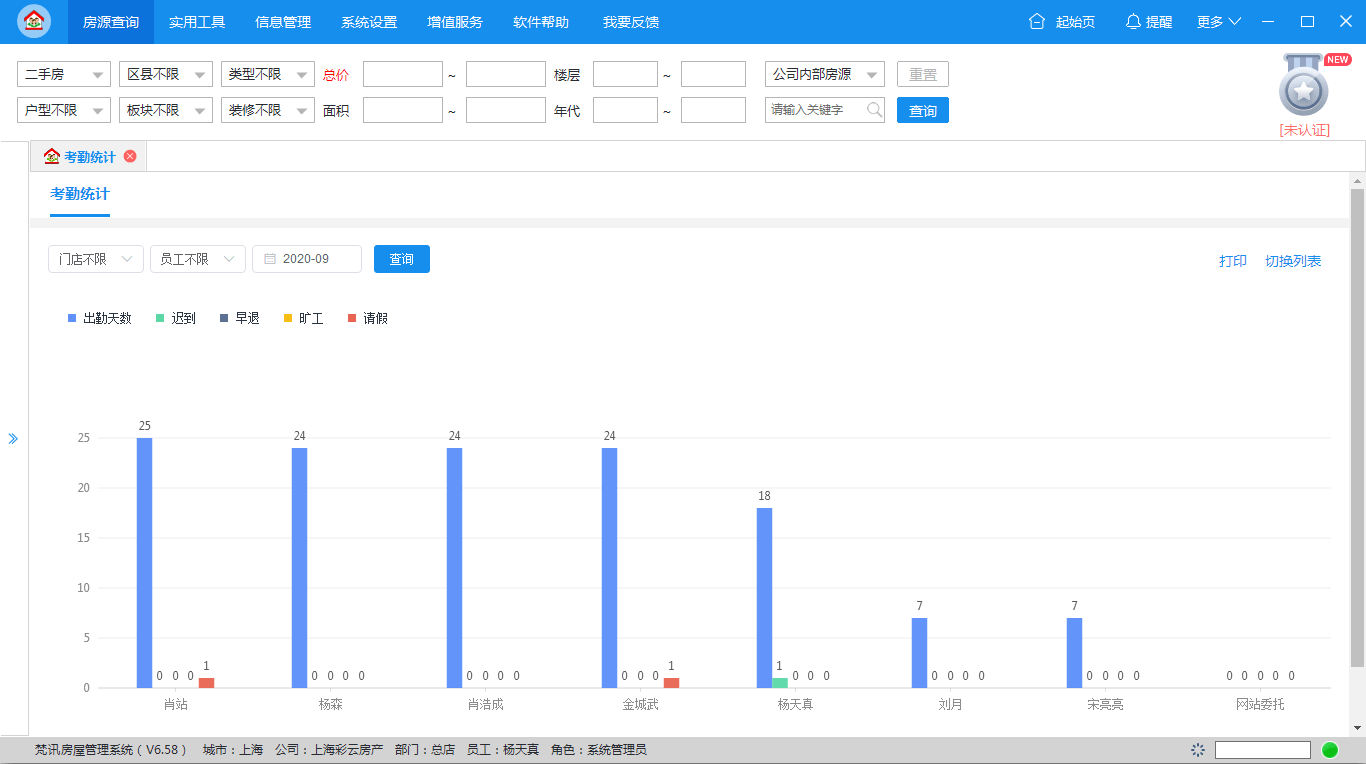
Task: Open the 软件帮助 menu
Action: 541,21
